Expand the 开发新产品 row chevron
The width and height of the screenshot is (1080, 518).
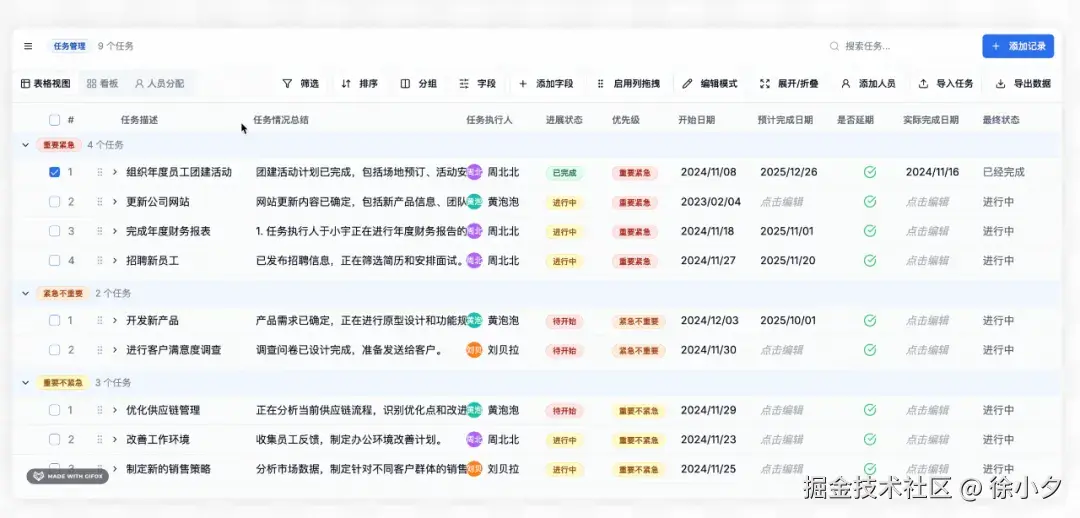(x=115, y=320)
